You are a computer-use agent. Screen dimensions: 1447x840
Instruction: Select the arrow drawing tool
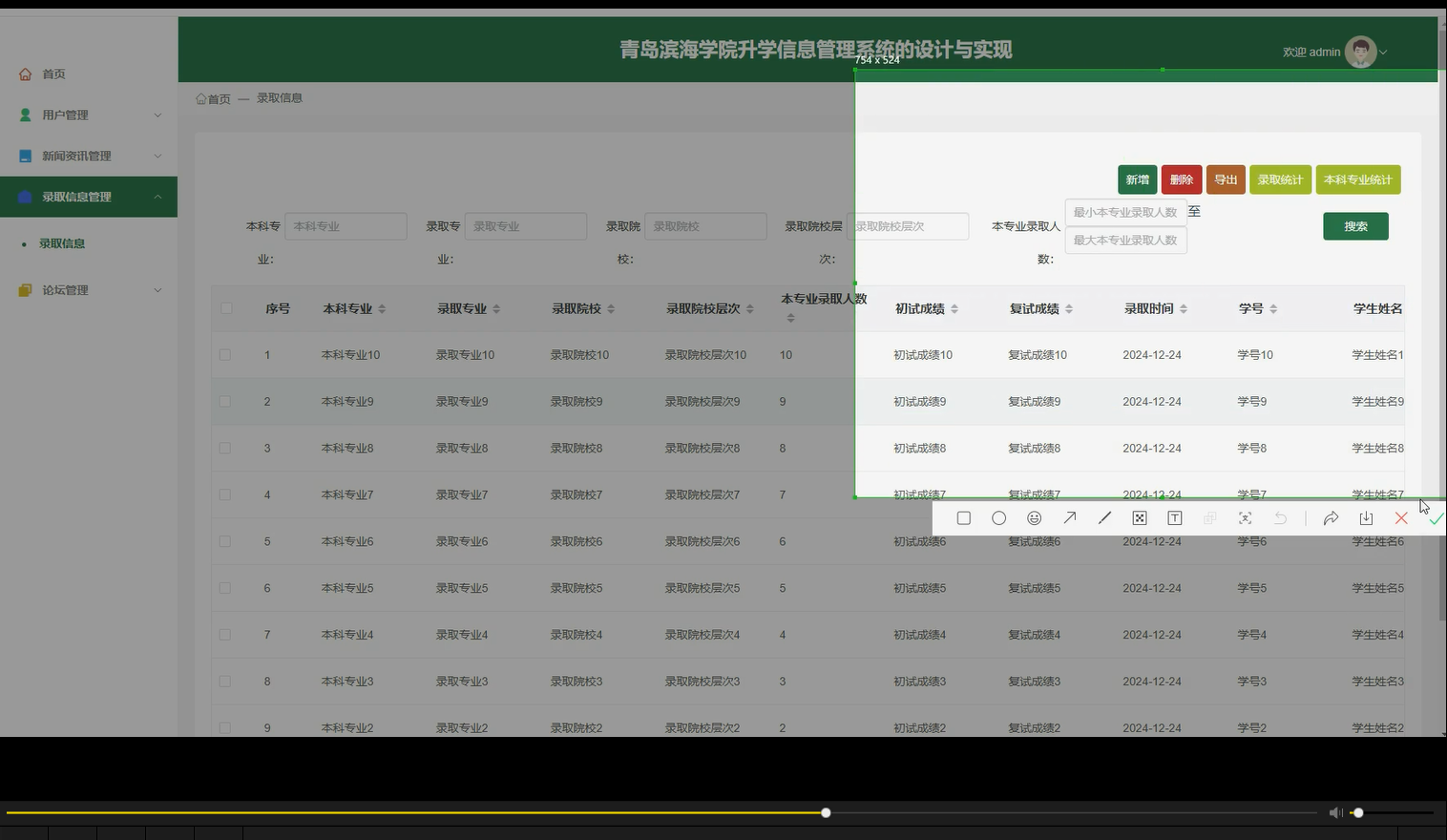click(1069, 517)
